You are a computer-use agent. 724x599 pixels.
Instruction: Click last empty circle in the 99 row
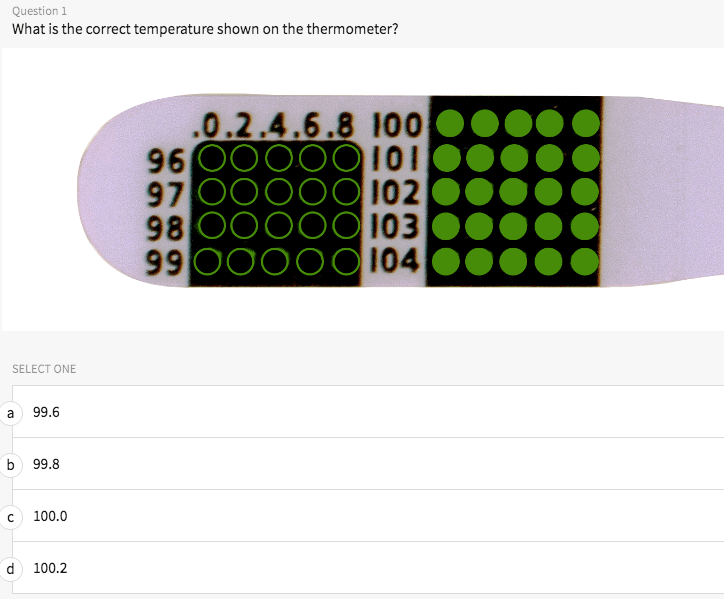(346, 262)
